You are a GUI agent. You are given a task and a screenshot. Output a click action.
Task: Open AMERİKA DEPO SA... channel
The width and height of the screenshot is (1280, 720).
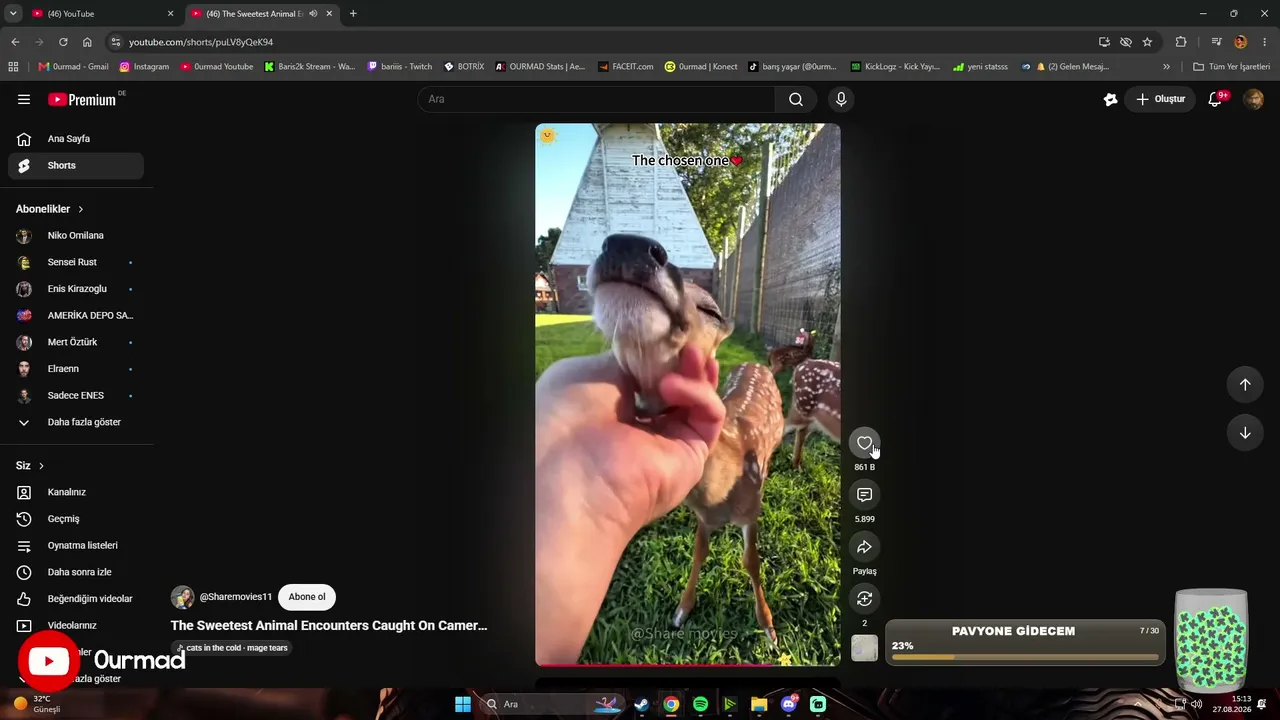(x=76, y=315)
